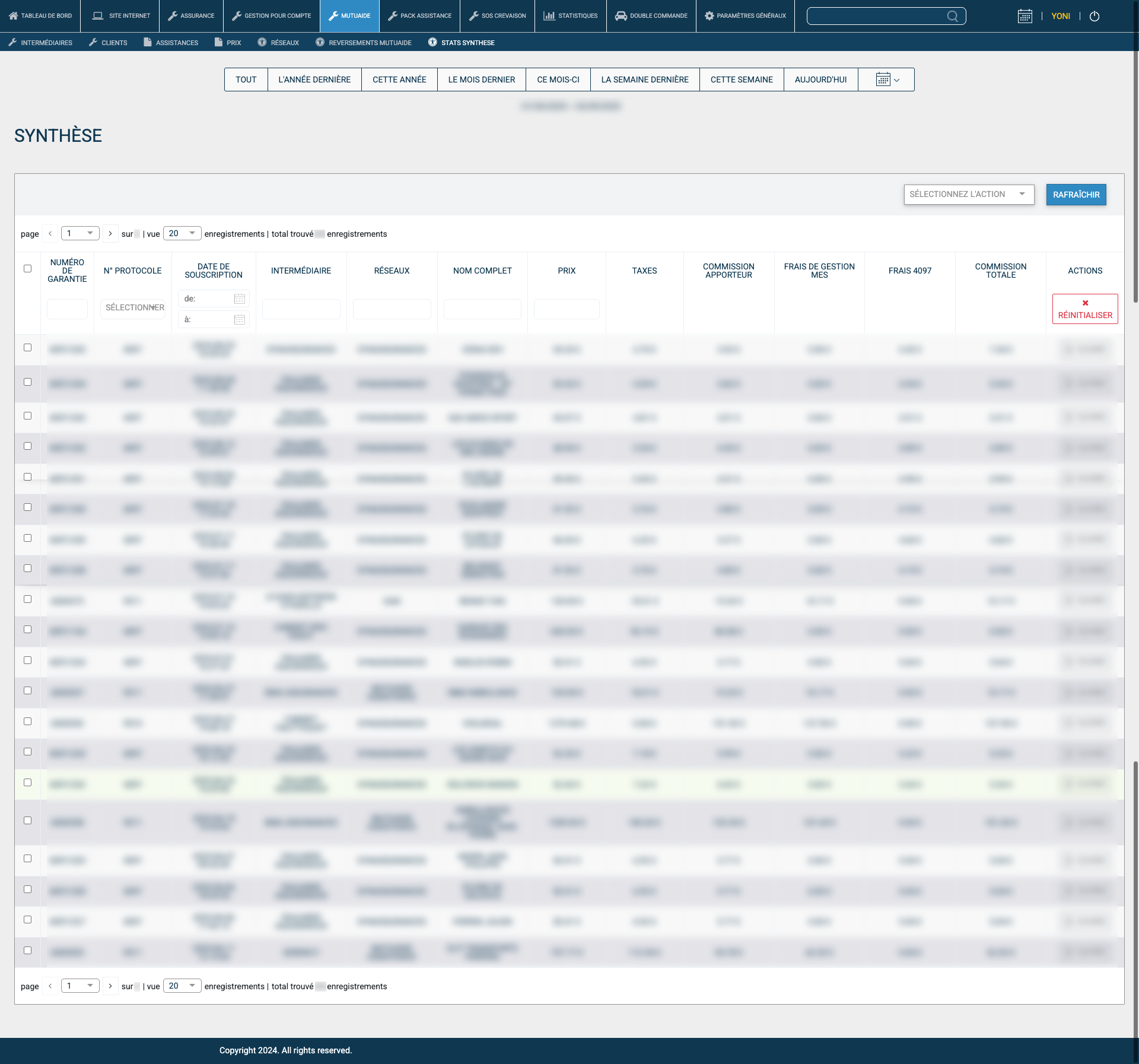Expand Sélectionnez l'action dropdown
1139x1064 pixels.
coord(968,194)
